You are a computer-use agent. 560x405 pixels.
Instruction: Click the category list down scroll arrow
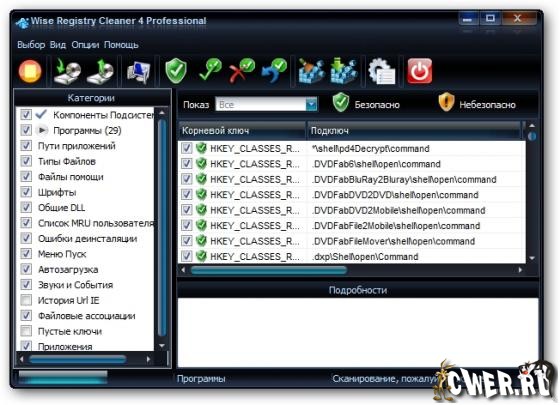(x=162, y=345)
